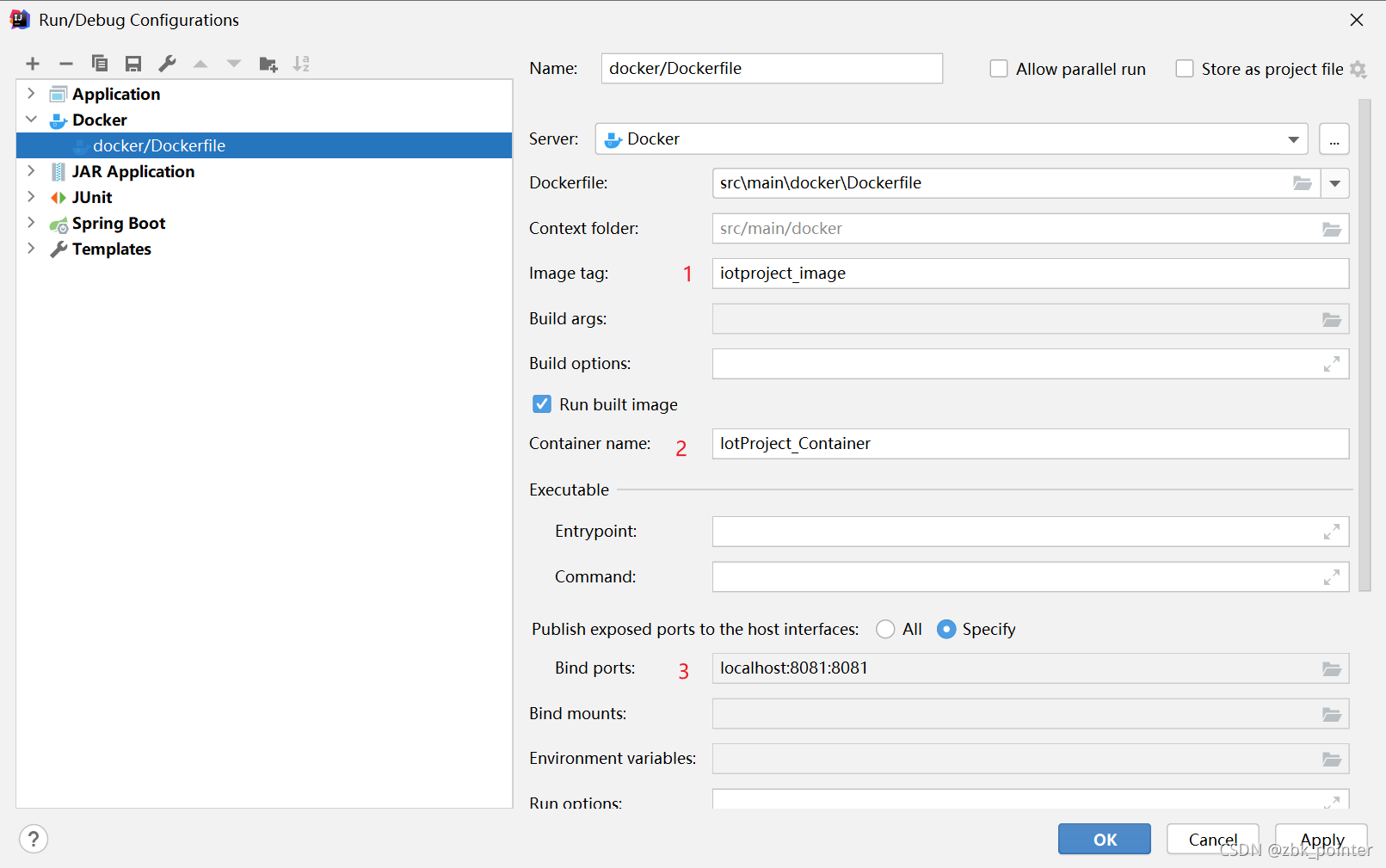Enable Allow parallel run checkbox
This screenshot has height=868, width=1386.
click(x=999, y=69)
